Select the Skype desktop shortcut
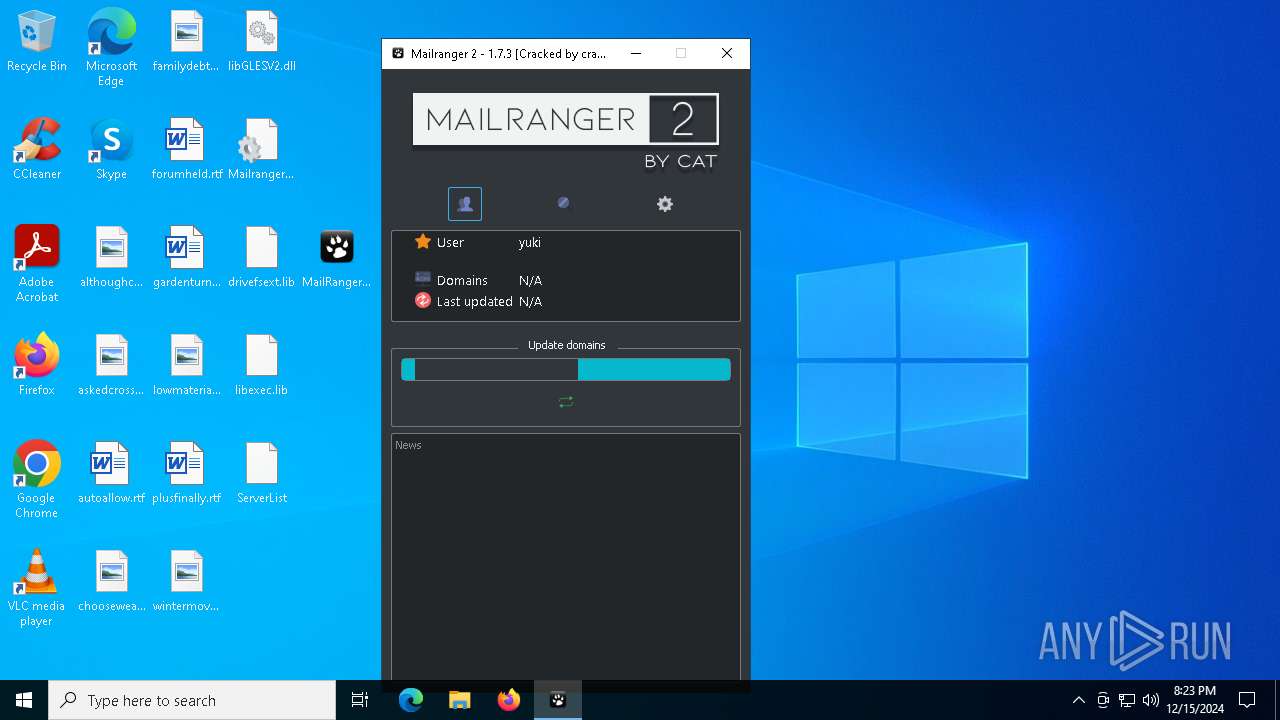The width and height of the screenshot is (1280, 720). click(x=111, y=150)
